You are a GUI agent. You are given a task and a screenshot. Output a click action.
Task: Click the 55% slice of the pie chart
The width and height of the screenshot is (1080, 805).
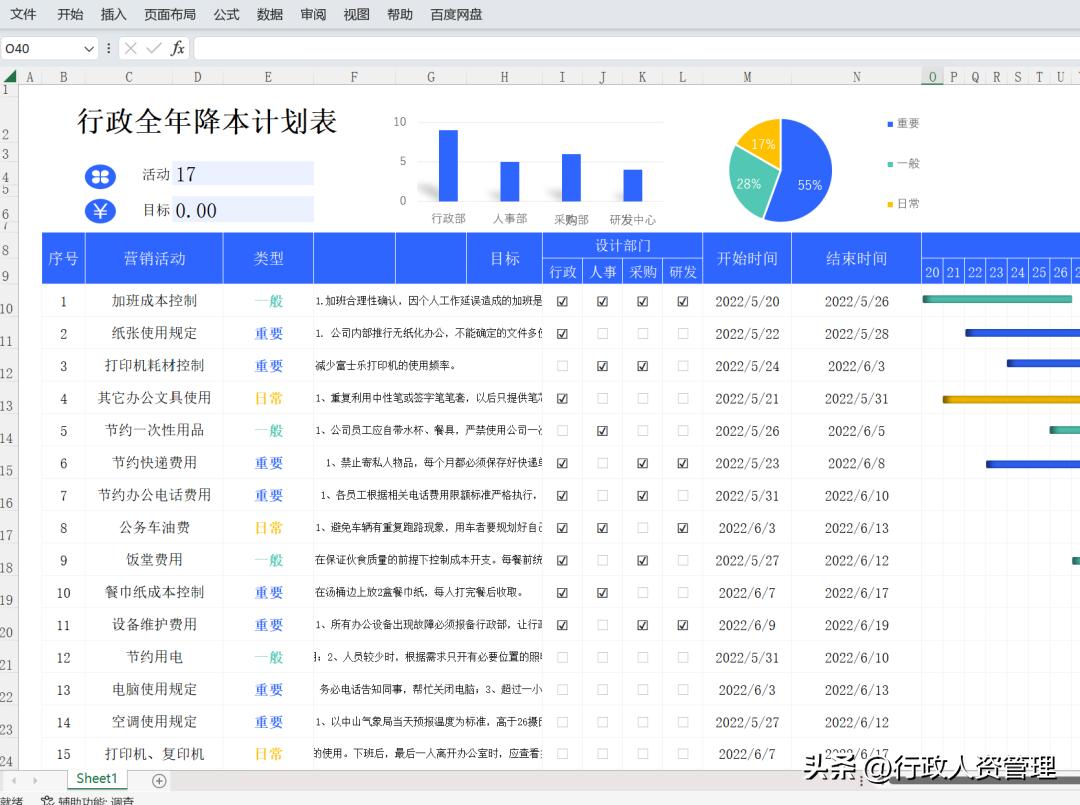tap(810, 183)
